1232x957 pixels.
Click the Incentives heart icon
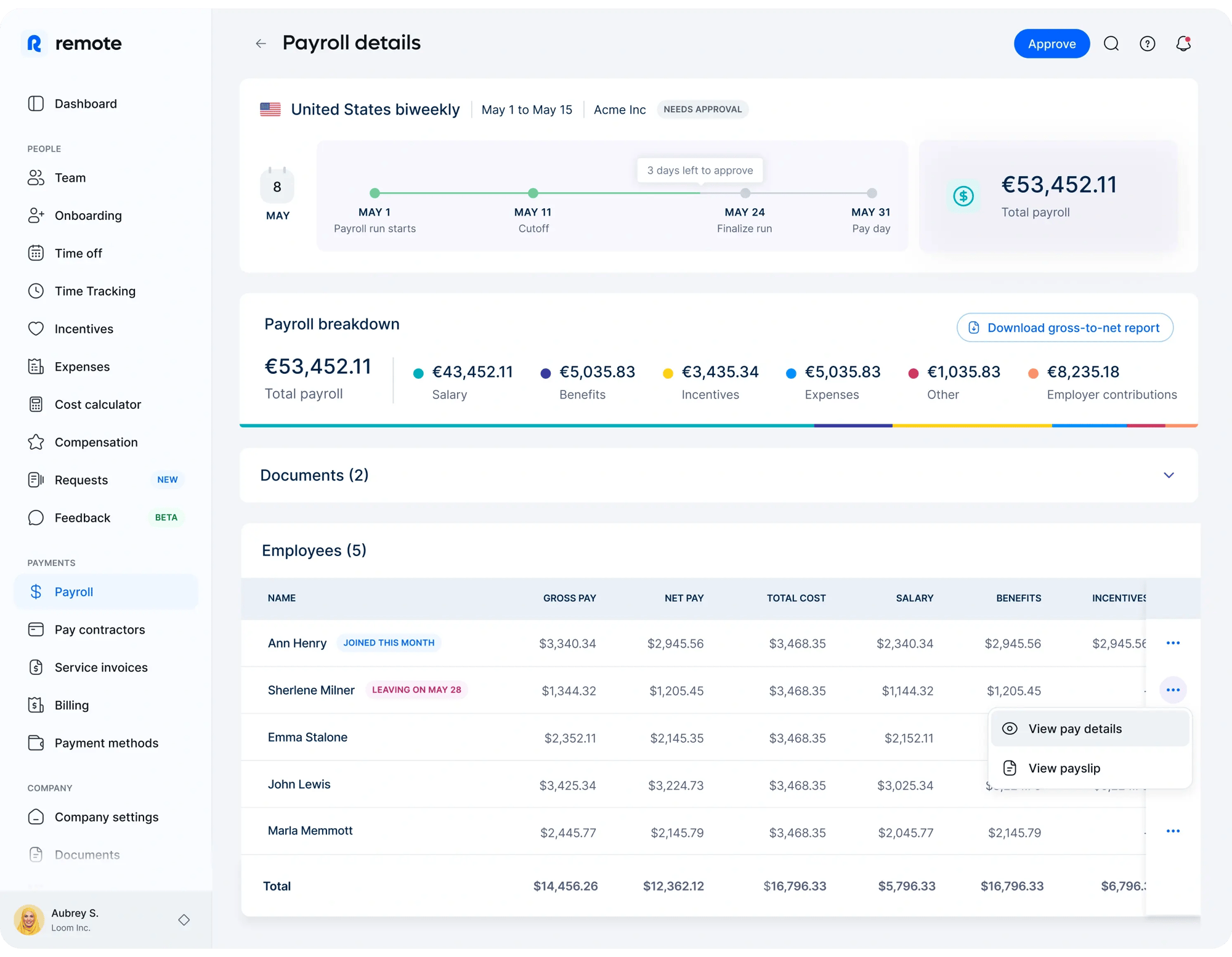[36, 329]
